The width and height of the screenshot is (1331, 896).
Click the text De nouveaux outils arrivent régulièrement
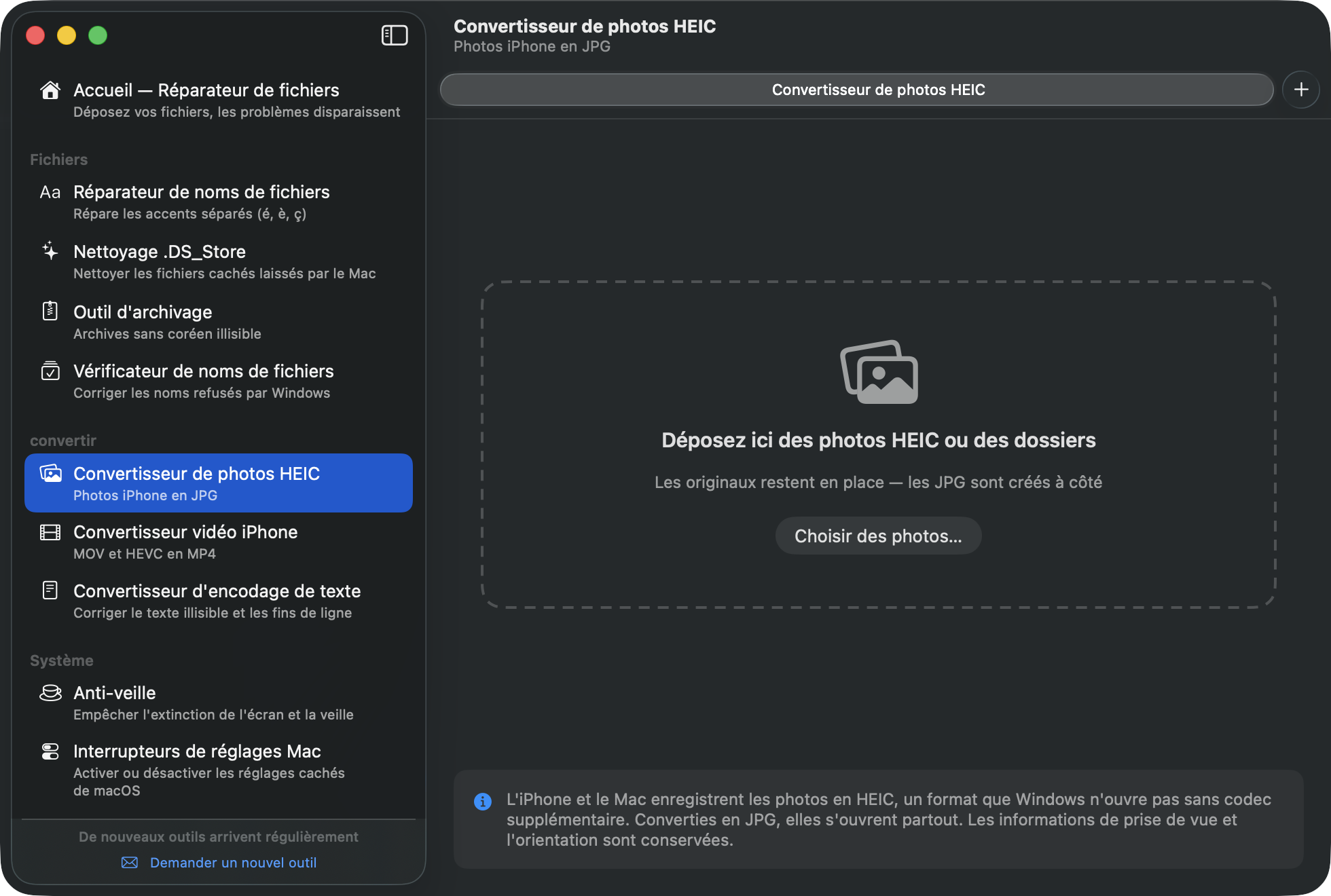point(219,837)
